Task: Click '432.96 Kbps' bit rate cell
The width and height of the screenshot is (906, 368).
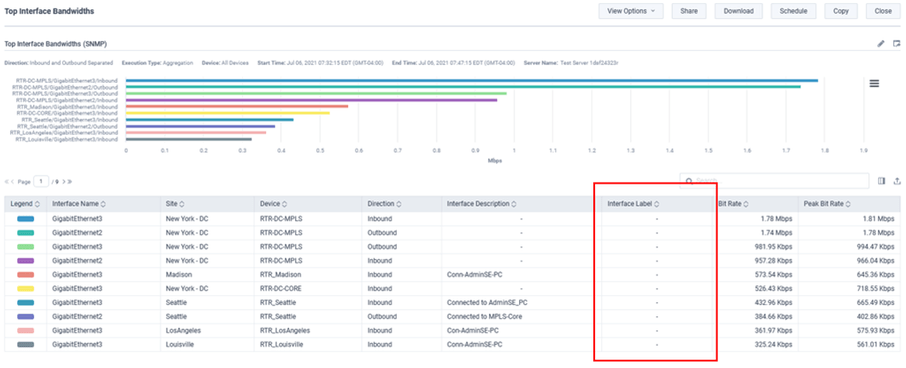Action: pos(773,303)
